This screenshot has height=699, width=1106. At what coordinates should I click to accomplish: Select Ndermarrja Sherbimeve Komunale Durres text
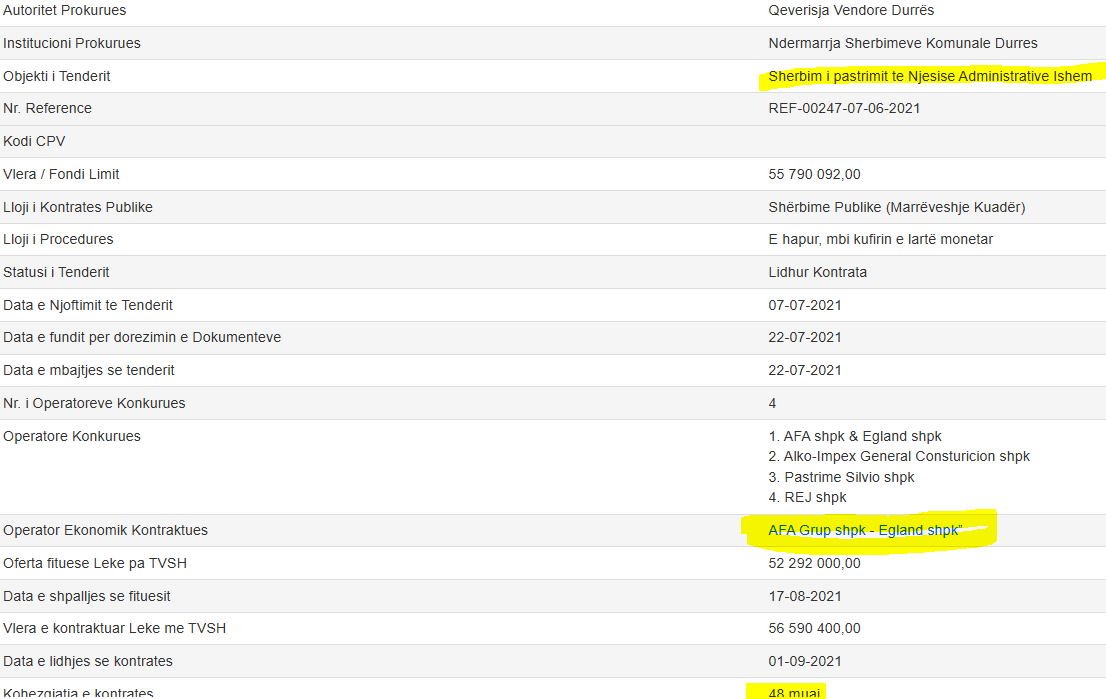[902, 43]
